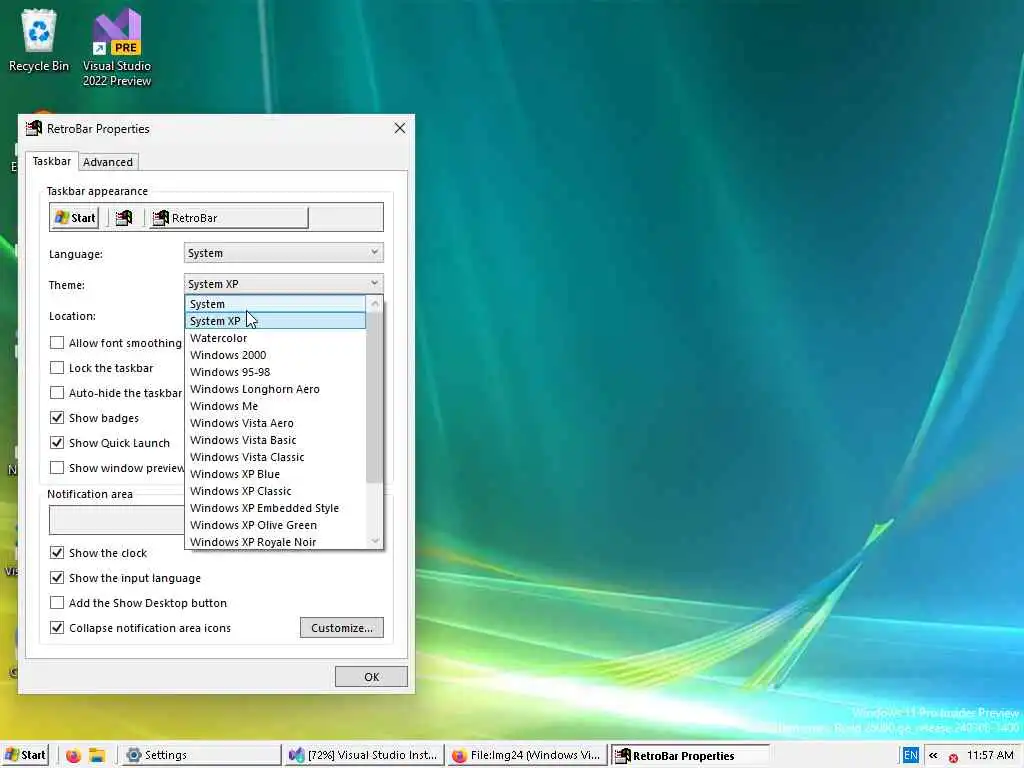The height and width of the screenshot is (768, 1024).
Task: Open the taskbar Start button
Action: coord(25,755)
